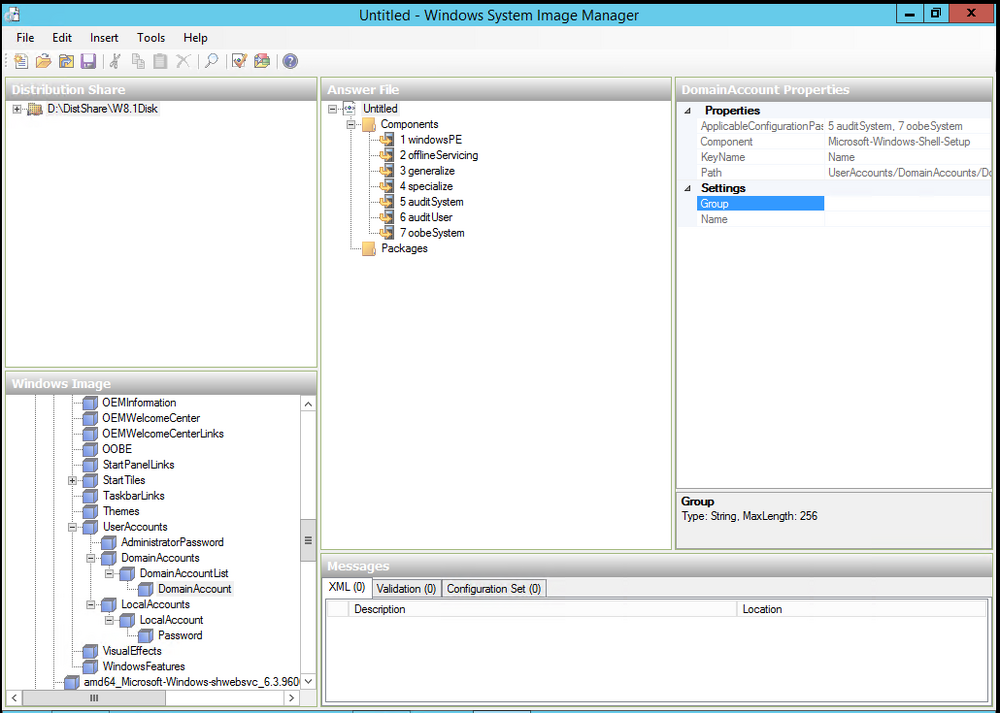Viewport: 1000px width, 713px height.
Task: Click the Untitled answer file document icon
Action: coord(349,108)
